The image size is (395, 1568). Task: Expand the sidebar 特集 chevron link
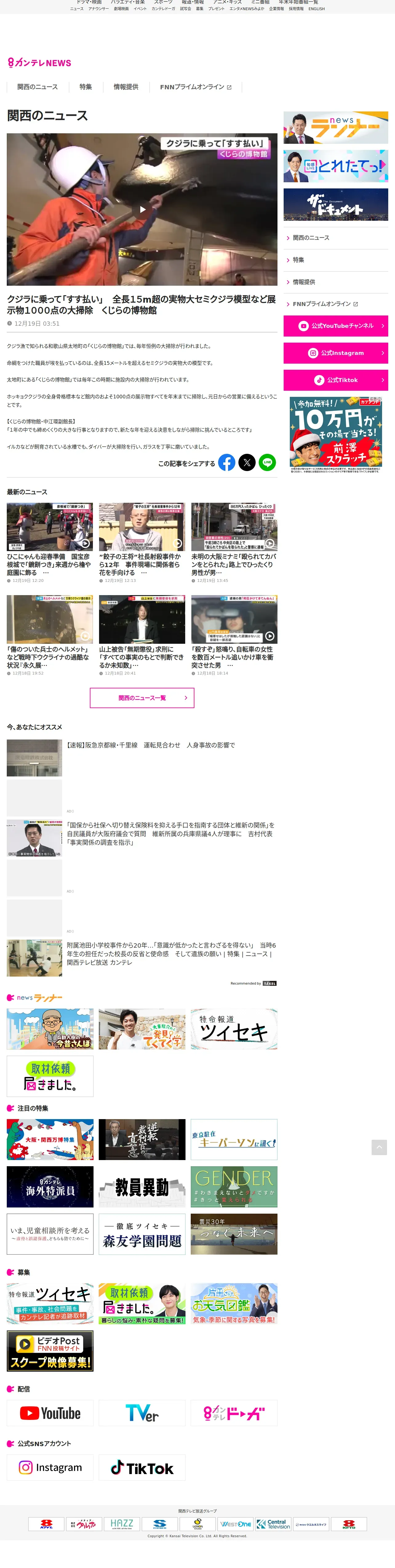335,260
